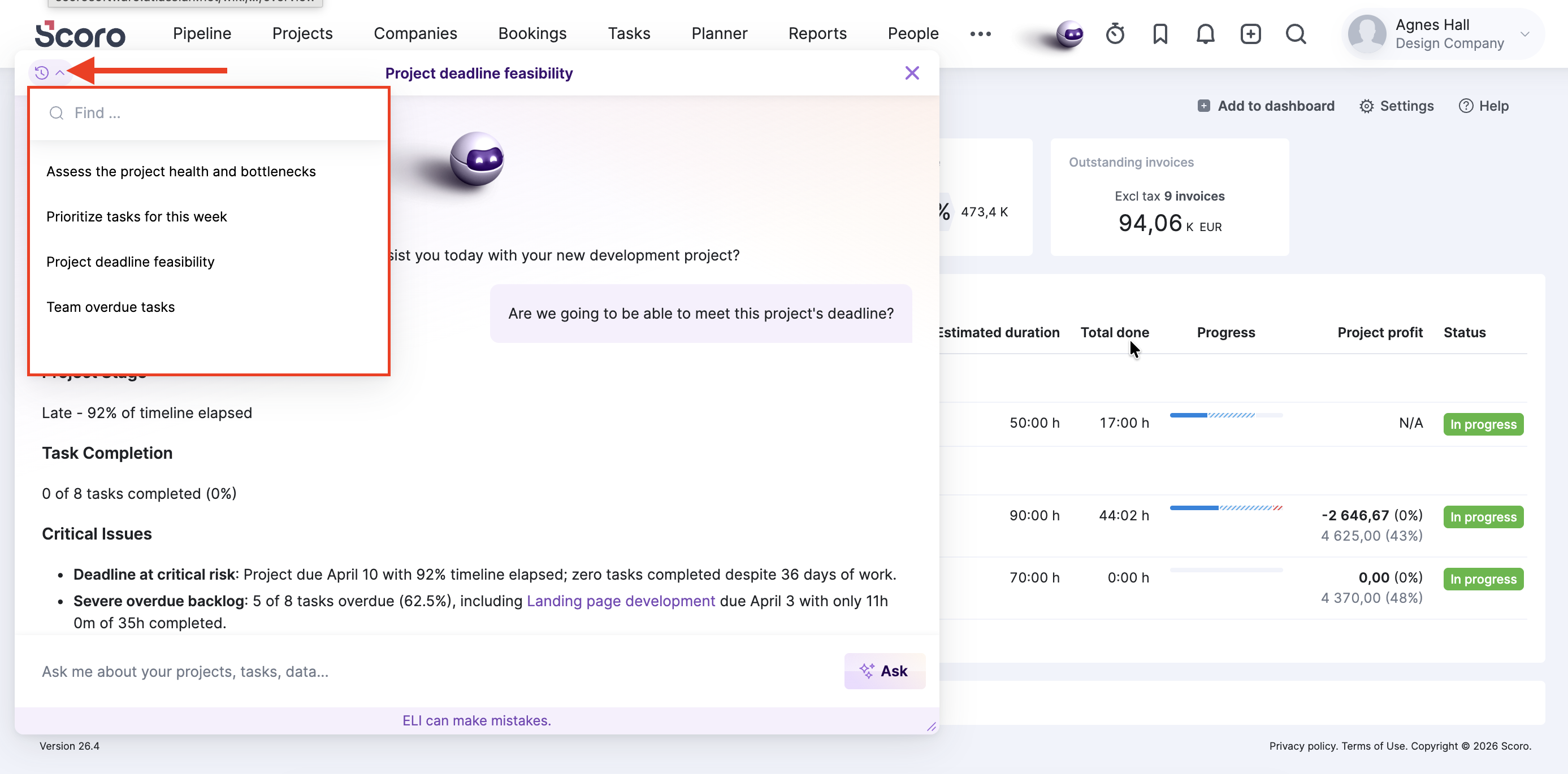The width and height of the screenshot is (1568, 774).
Task: Click the chat history clock icon
Action: pos(41,73)
